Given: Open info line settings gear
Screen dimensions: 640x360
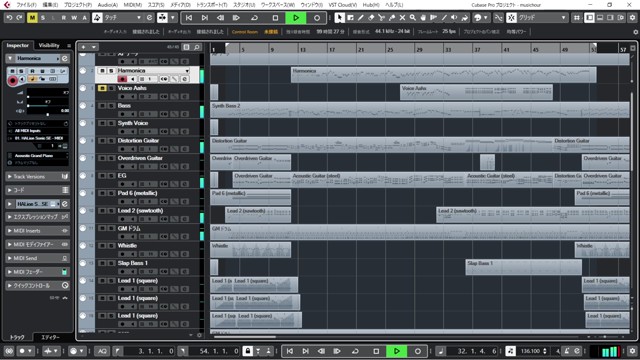Looking at the screenshot, I should 635,32.
